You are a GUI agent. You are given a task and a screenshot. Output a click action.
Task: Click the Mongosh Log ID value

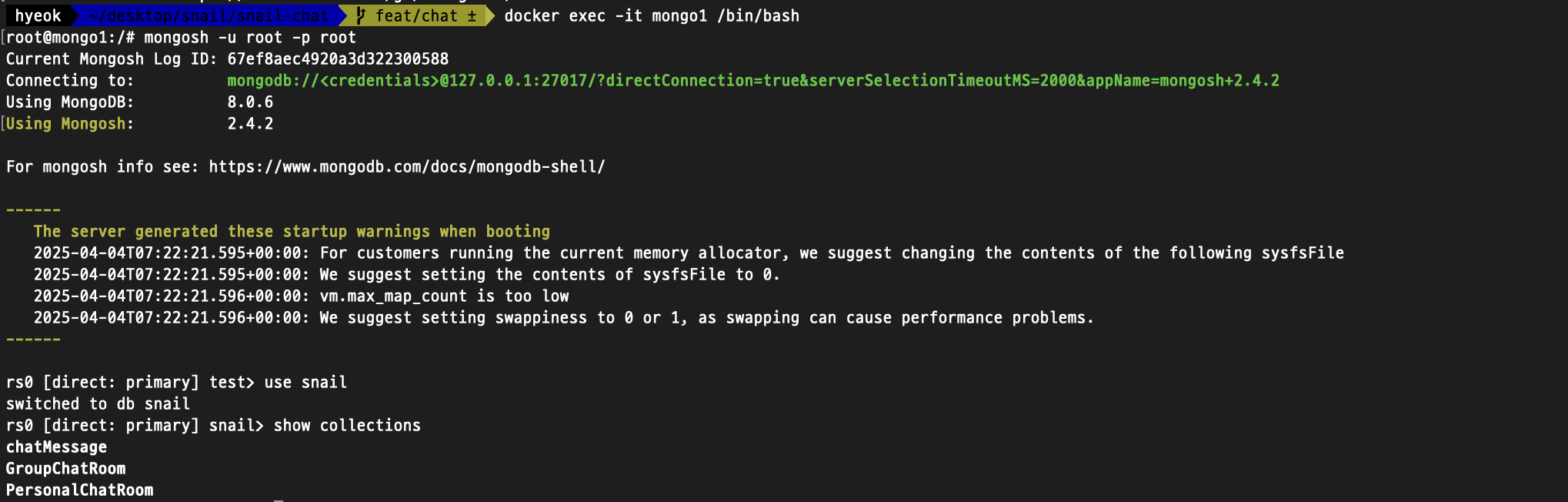pos(338,59)
